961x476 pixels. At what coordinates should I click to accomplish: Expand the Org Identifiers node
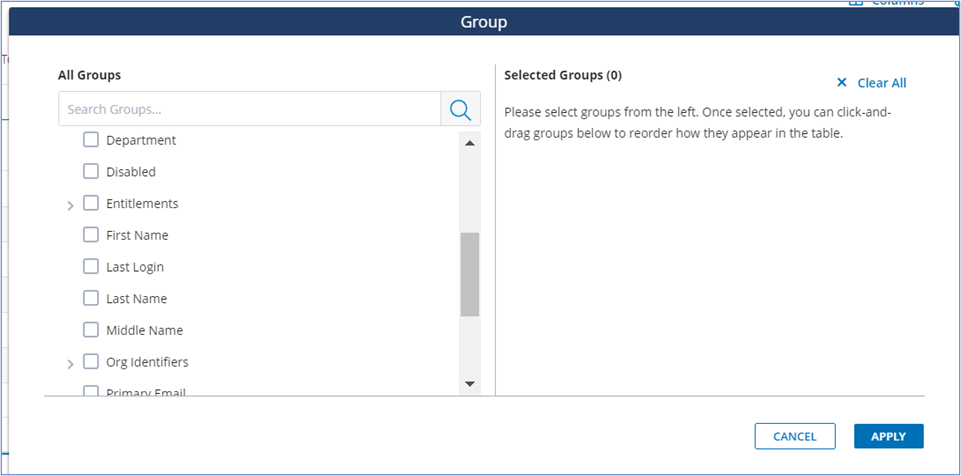coord(70,363)
